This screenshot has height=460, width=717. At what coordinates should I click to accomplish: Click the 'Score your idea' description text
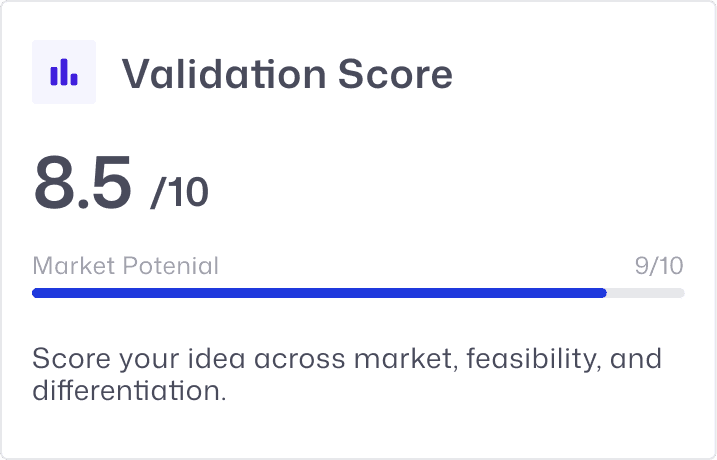(347, 373)
